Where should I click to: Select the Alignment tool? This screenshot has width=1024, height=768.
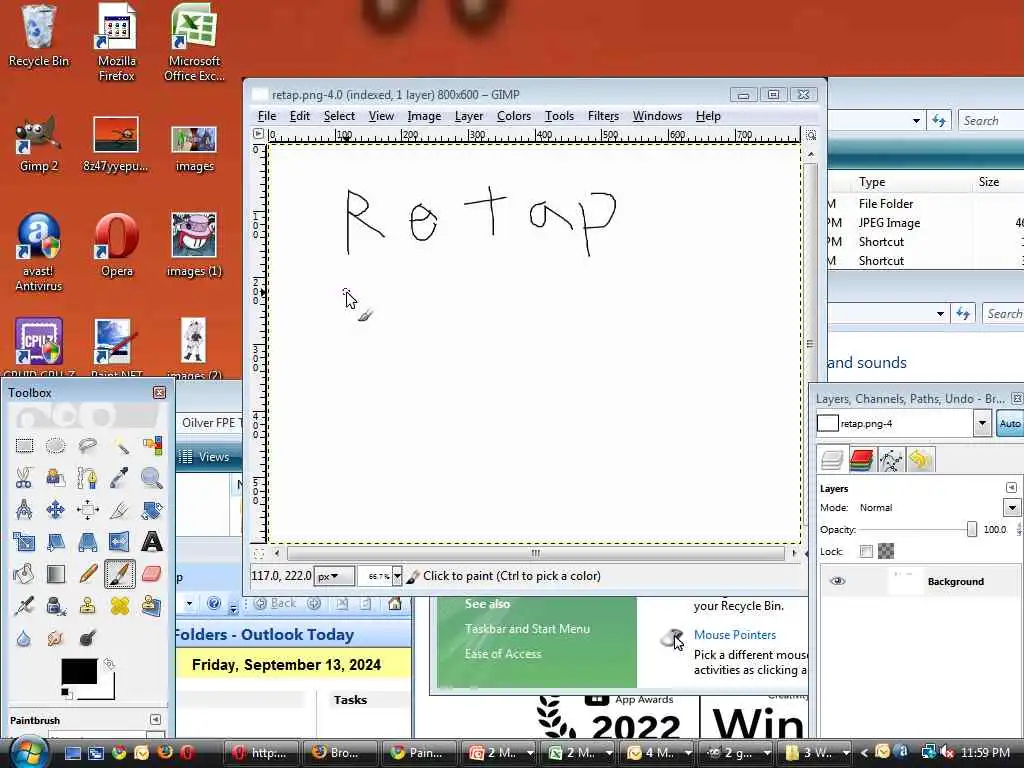88,509
